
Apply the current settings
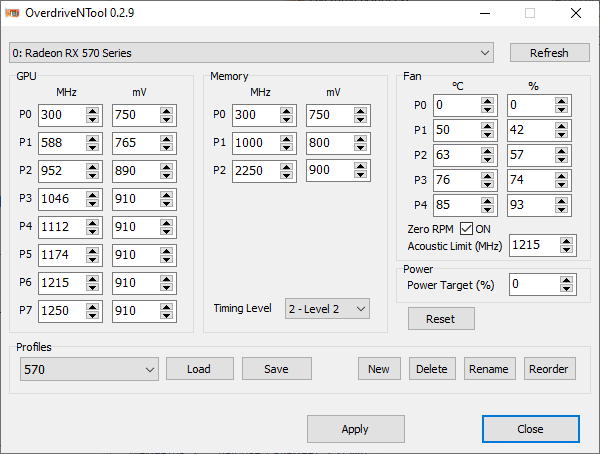[355, 429]
